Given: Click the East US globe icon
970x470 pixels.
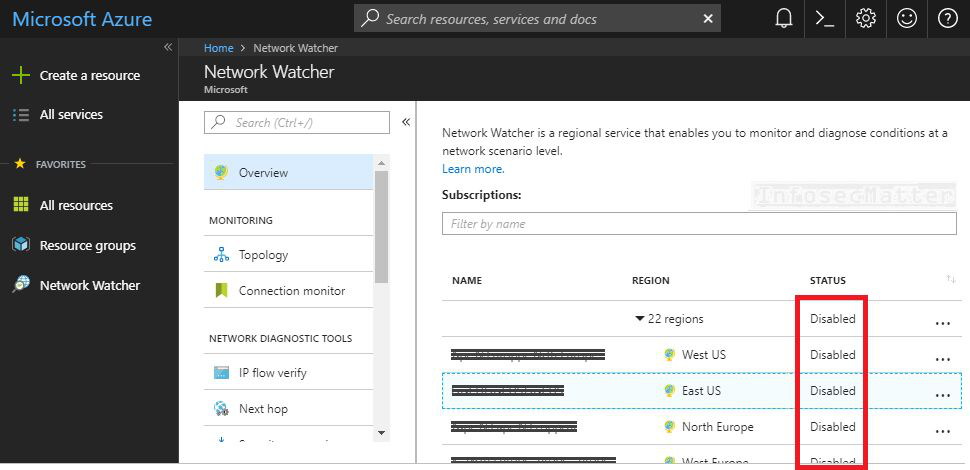Looking at the screenshot, I should coord(669,390).
